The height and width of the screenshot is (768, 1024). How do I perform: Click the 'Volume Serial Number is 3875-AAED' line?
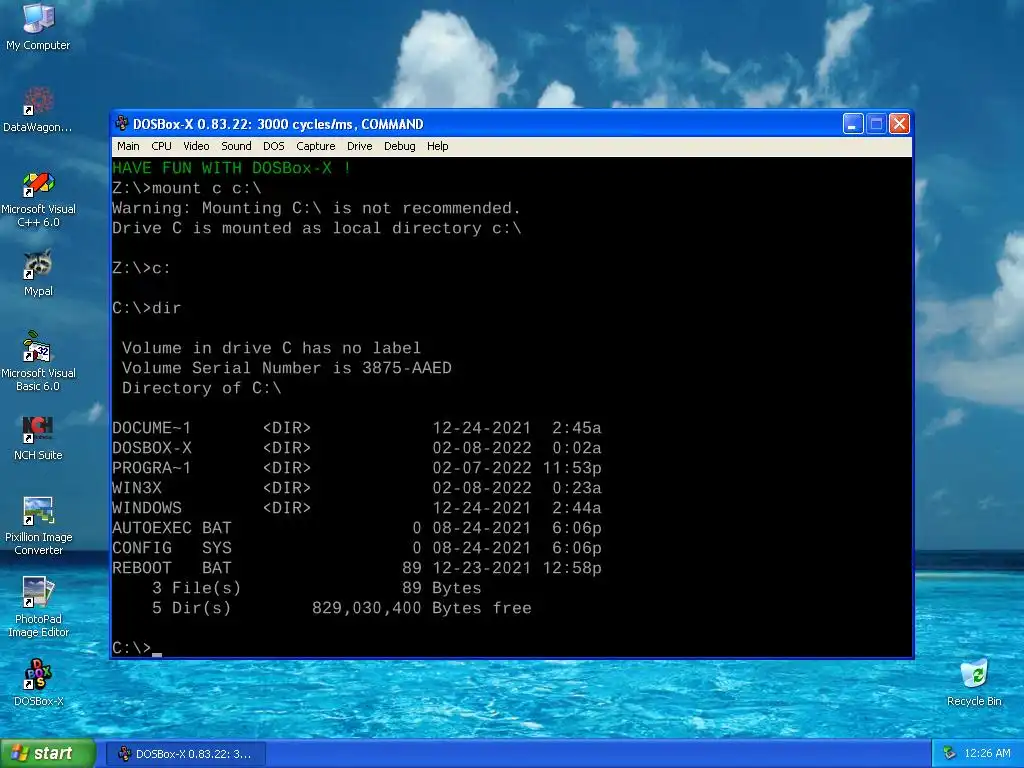[287, 368]
